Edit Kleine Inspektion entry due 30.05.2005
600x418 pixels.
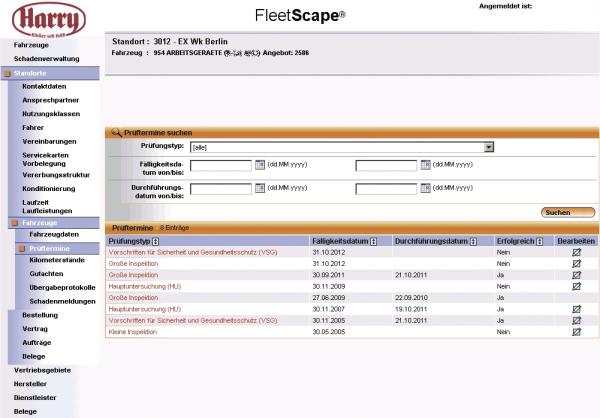(576, 332)
